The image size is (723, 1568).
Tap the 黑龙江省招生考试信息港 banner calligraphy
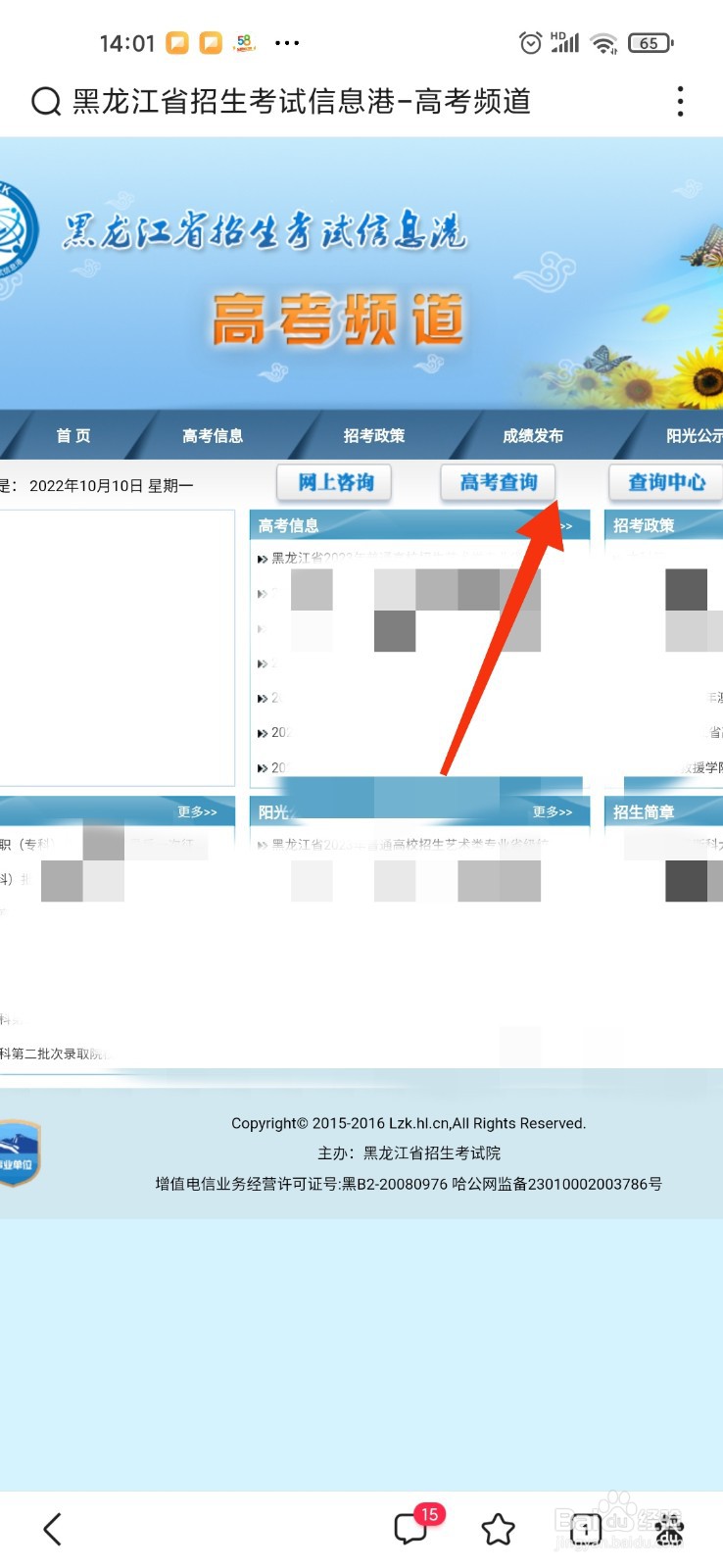[265, 232]
